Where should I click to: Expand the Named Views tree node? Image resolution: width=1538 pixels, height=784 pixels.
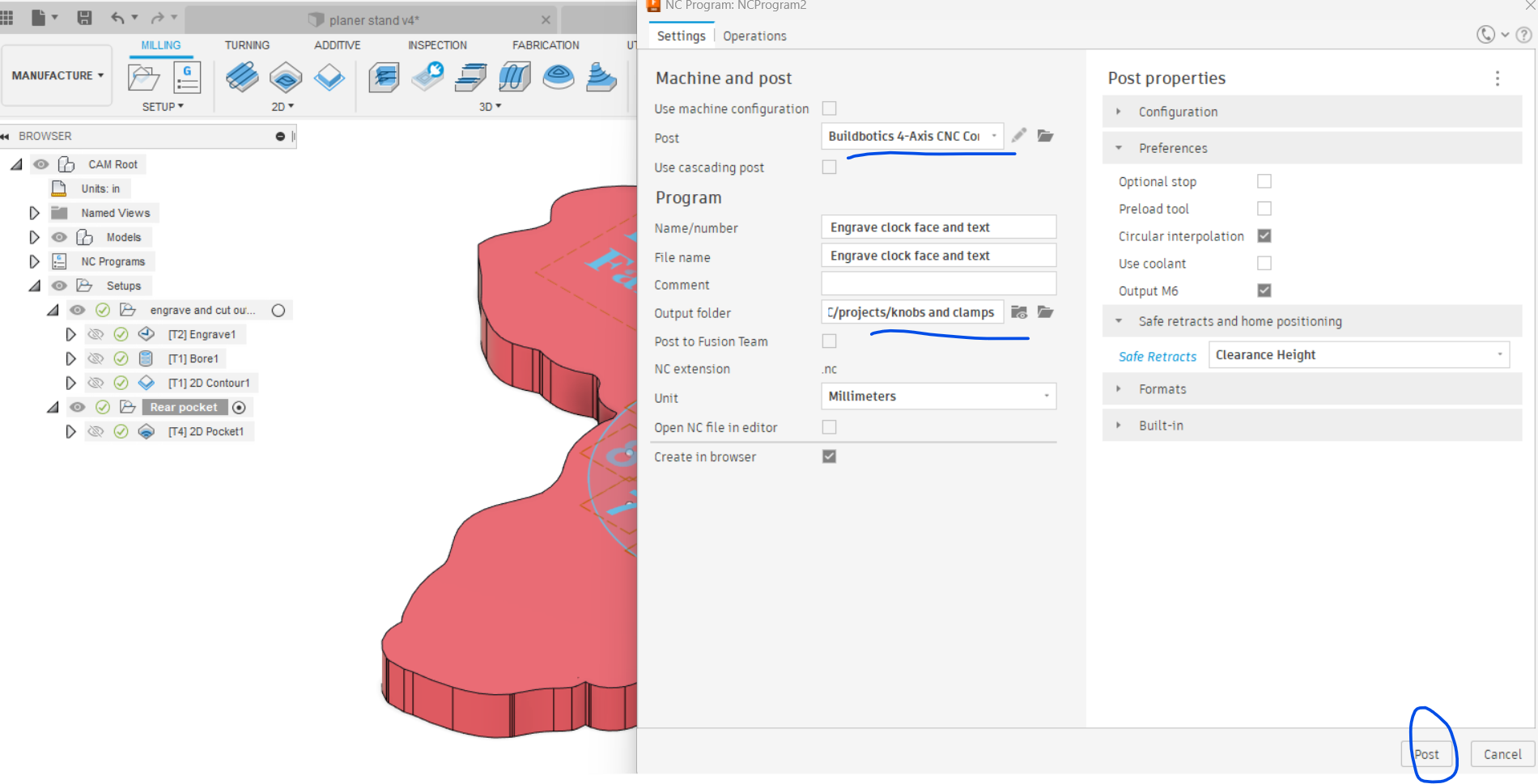(34, 213)
